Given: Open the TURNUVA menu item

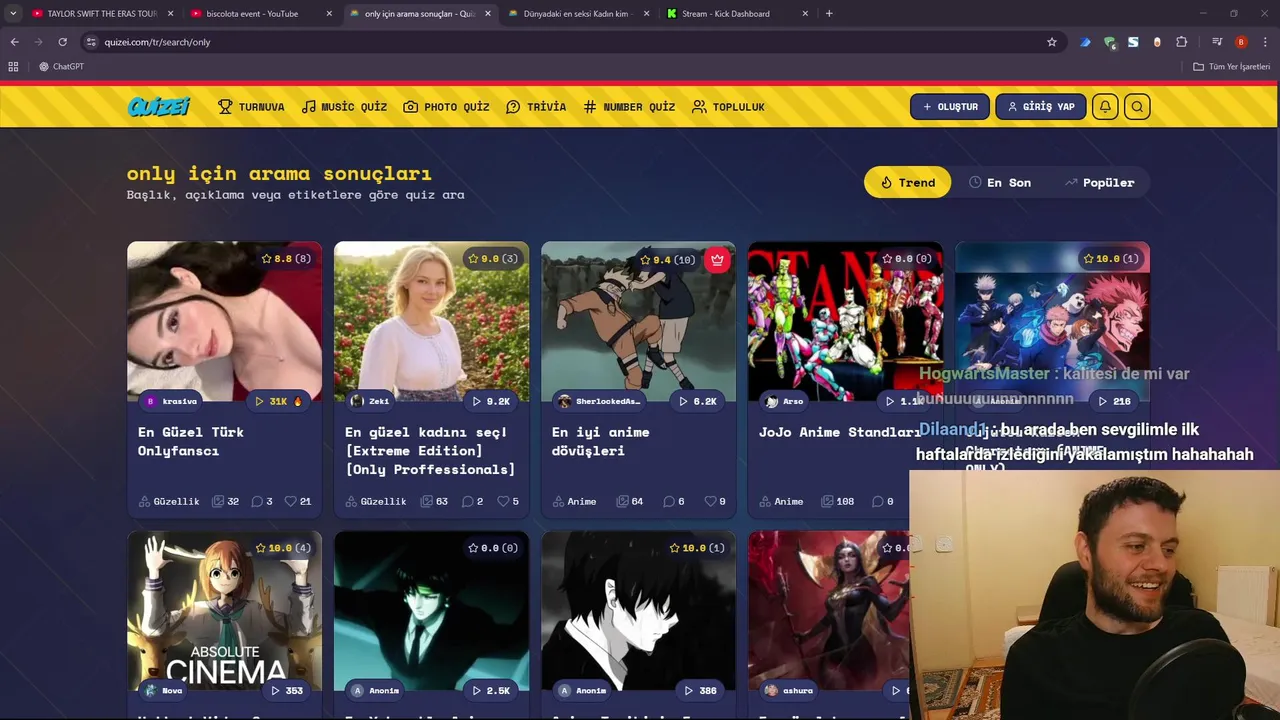Looking at the screenshot, I should [x=251, y=107].
